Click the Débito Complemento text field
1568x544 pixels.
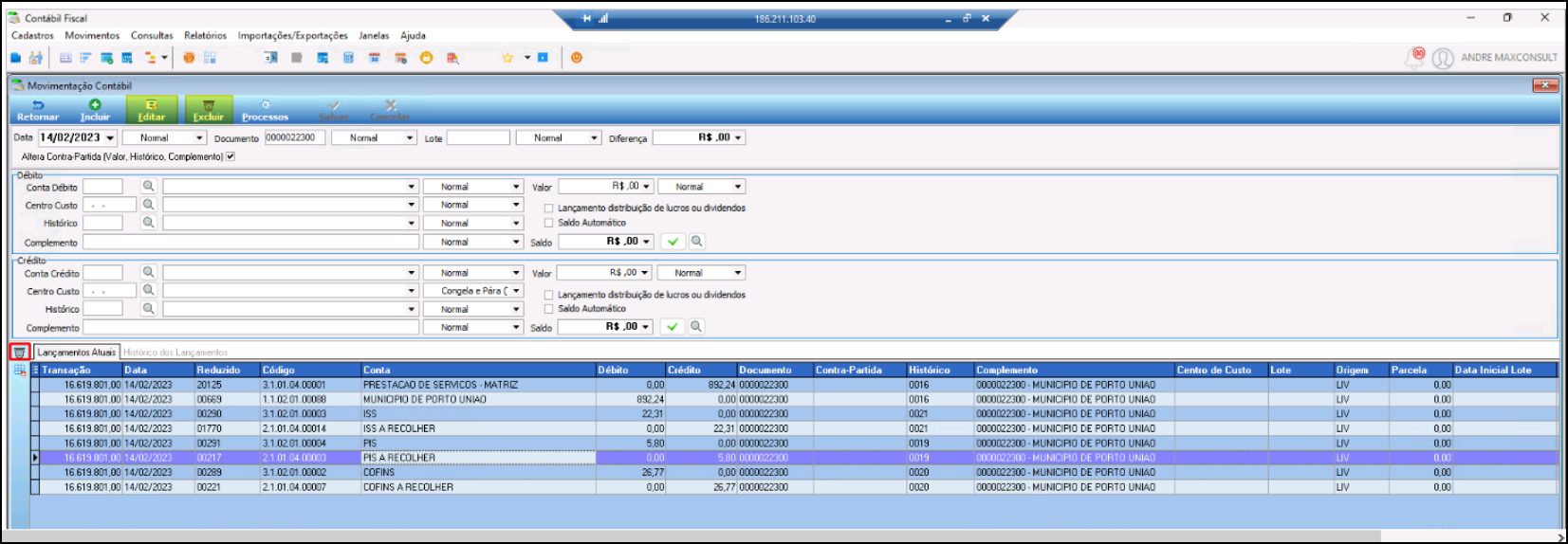pyautogui.click(x=250, y=243)
